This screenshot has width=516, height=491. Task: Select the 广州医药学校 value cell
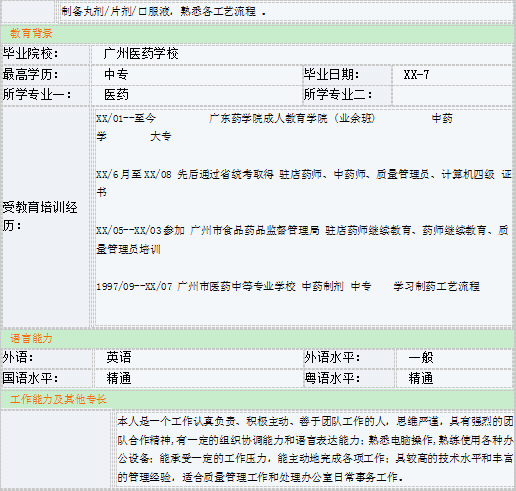(x=302, y=54)
